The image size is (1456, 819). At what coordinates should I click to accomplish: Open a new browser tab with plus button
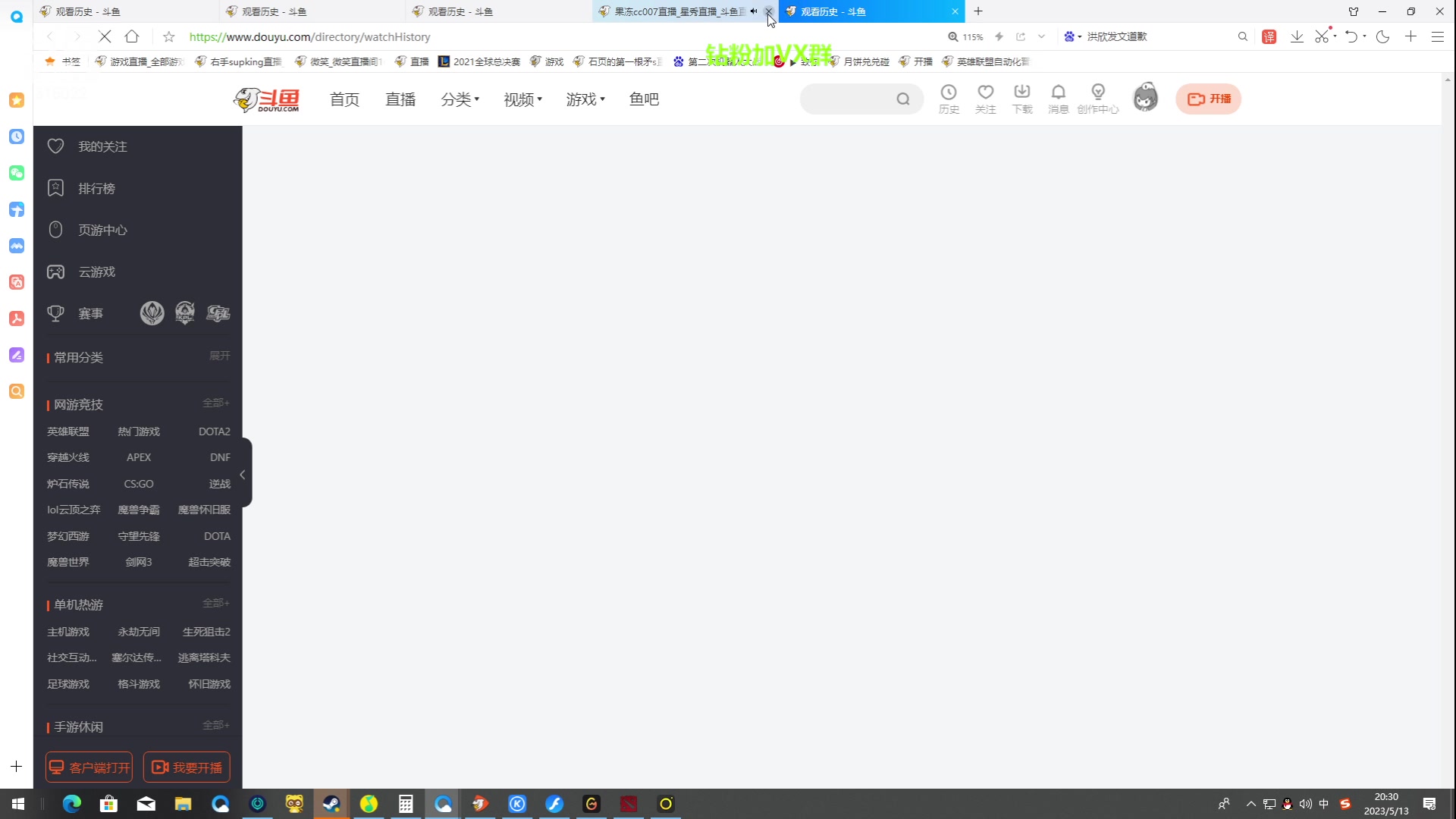click(978, 11)
